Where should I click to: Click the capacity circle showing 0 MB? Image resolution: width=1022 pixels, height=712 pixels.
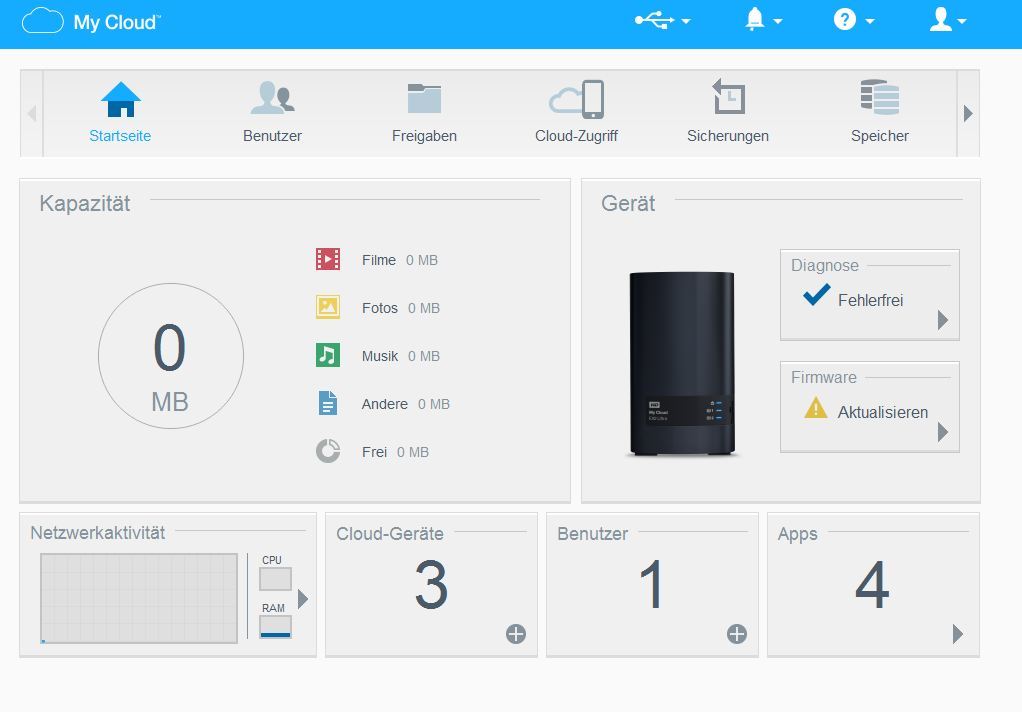pos(171,356)
